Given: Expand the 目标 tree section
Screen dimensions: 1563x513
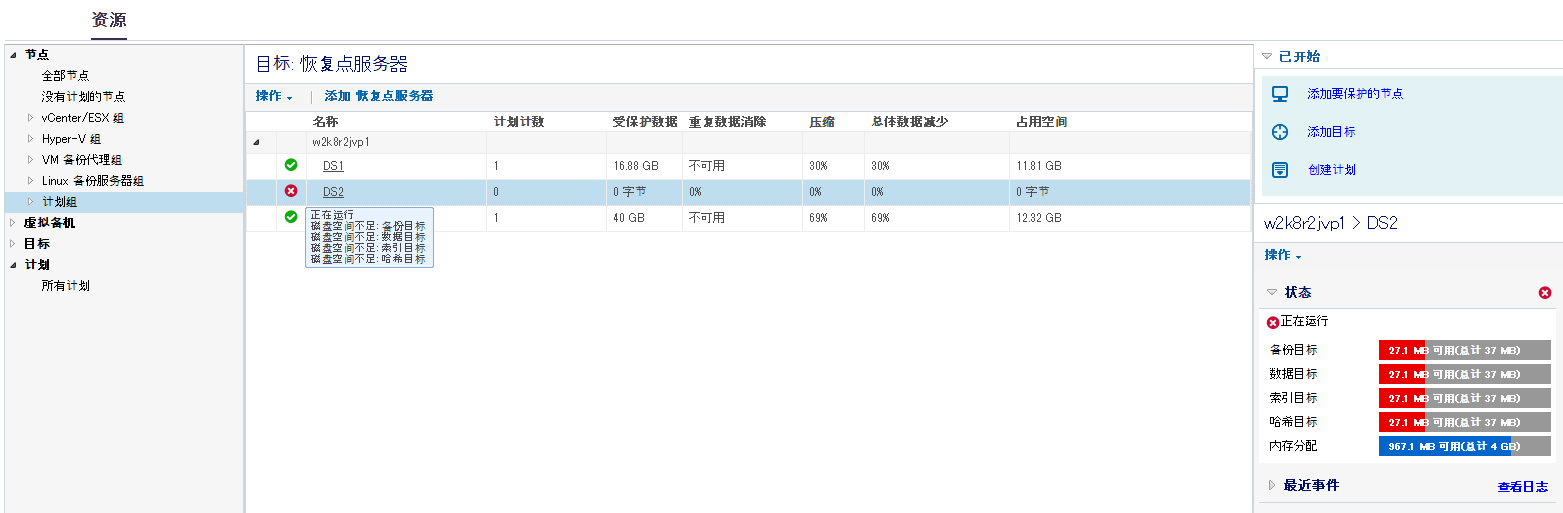Looking at the screenshot, I should click(x=13, y=244).
